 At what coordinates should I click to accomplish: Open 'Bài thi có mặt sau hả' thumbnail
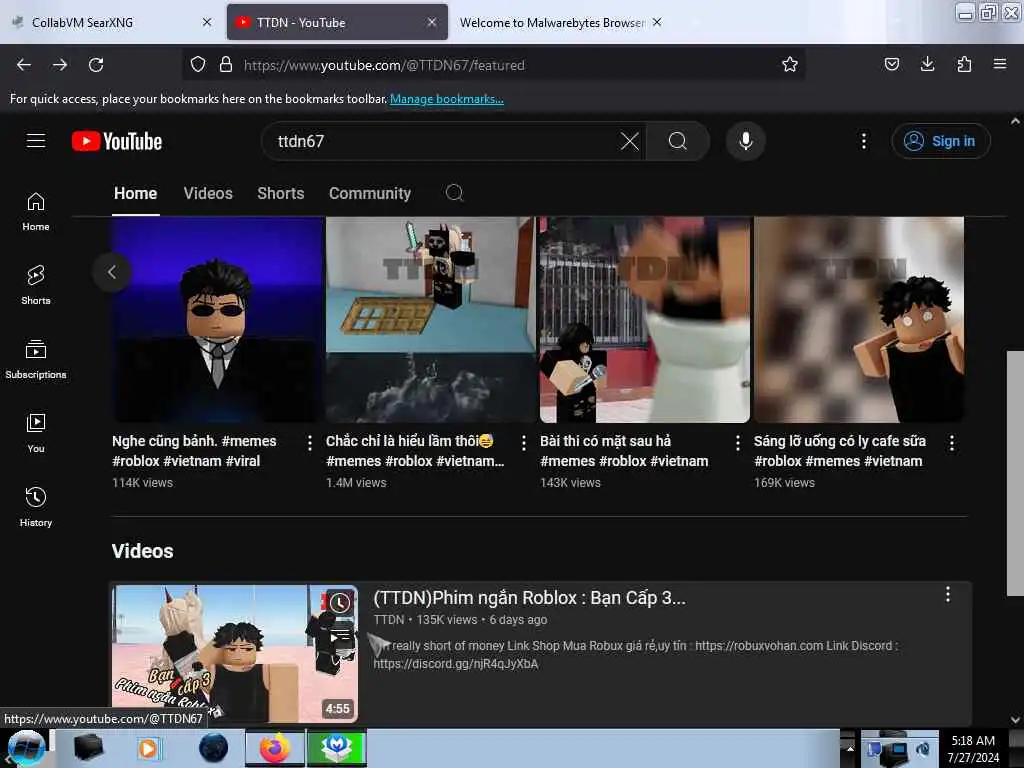(645, 319)
